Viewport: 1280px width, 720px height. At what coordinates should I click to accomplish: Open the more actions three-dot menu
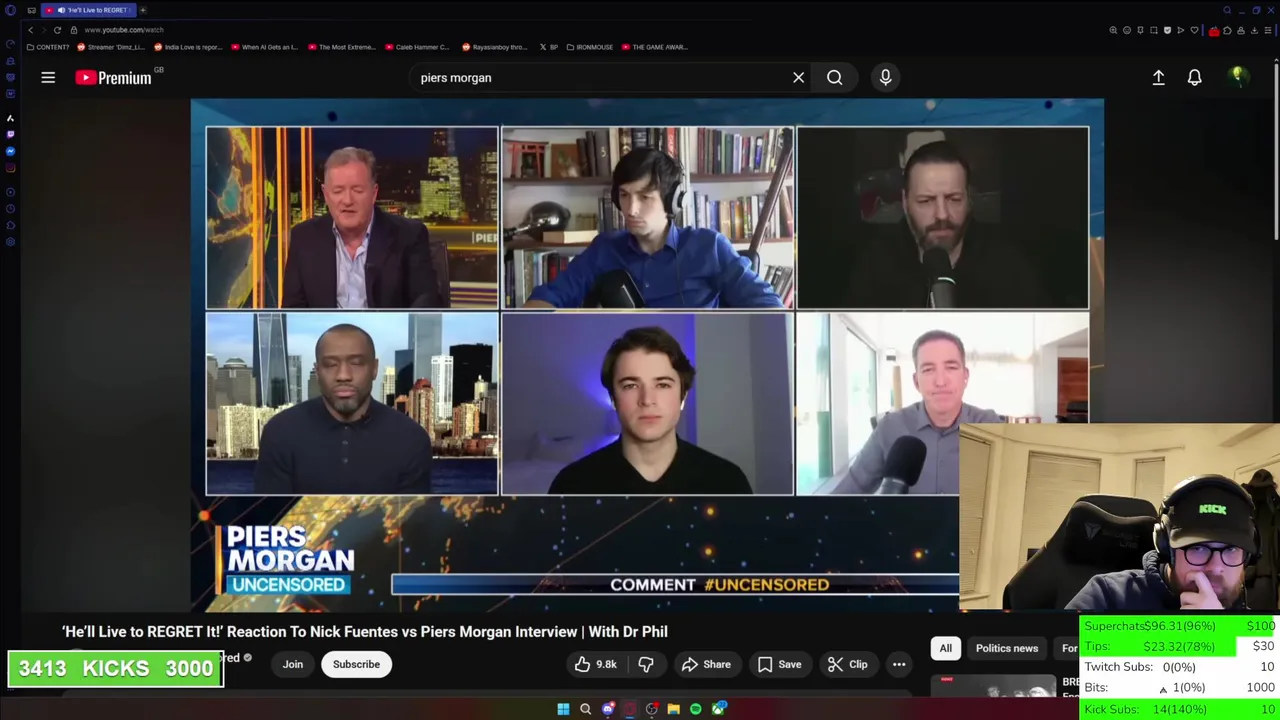[x=899, y=664]
